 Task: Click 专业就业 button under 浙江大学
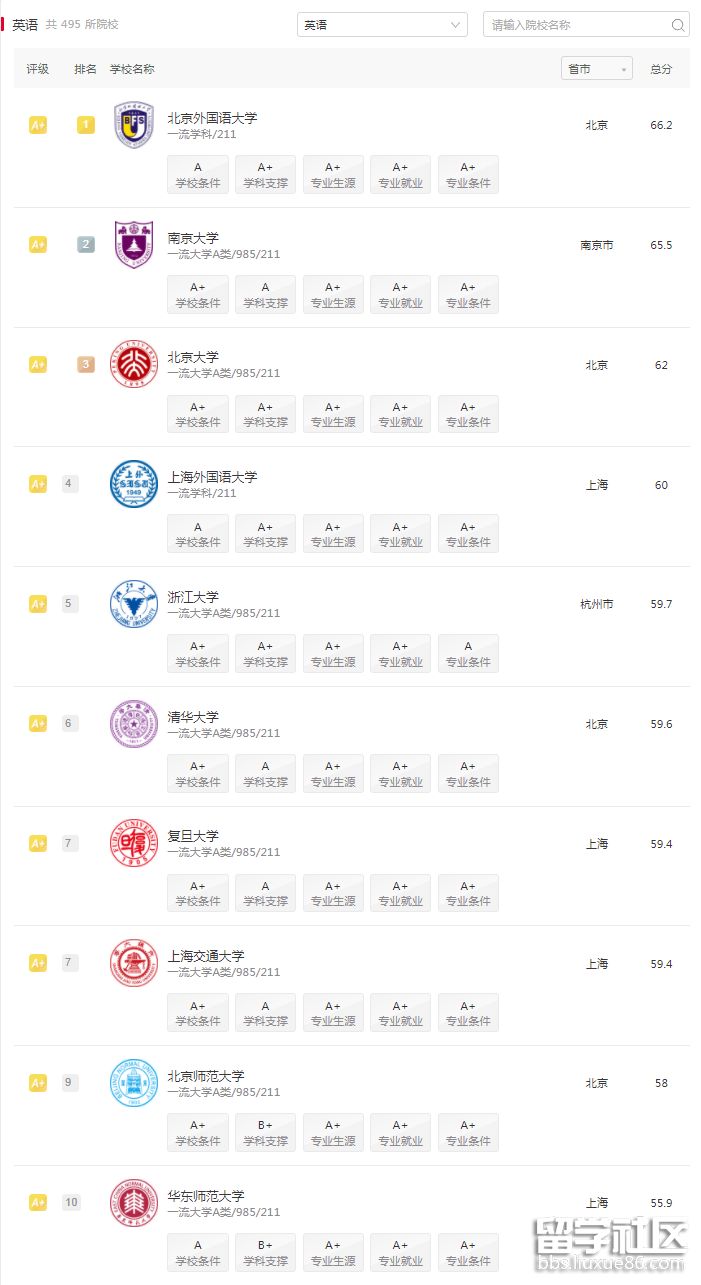click(400, 654)
